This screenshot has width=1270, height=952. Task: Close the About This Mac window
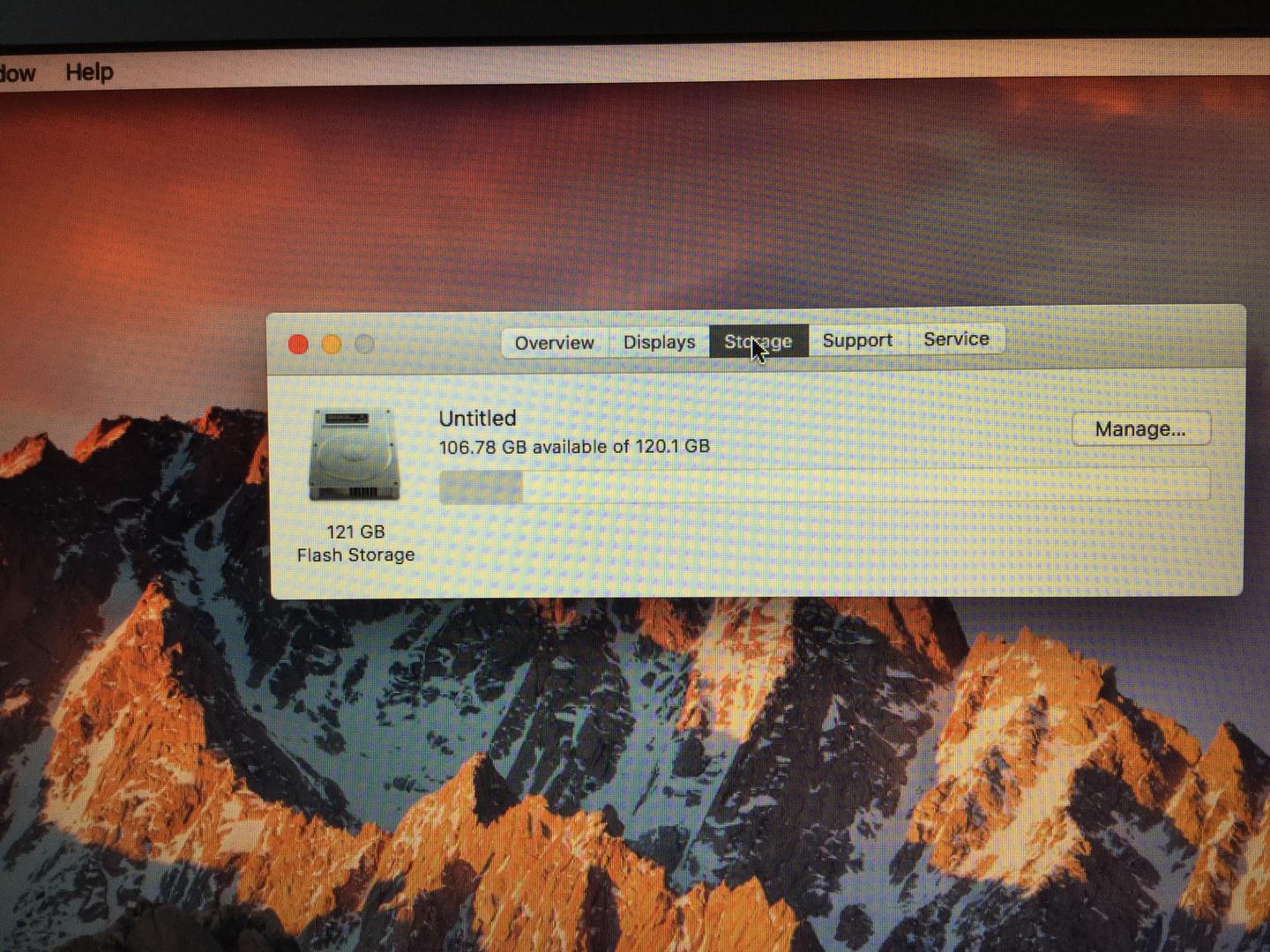298,345
